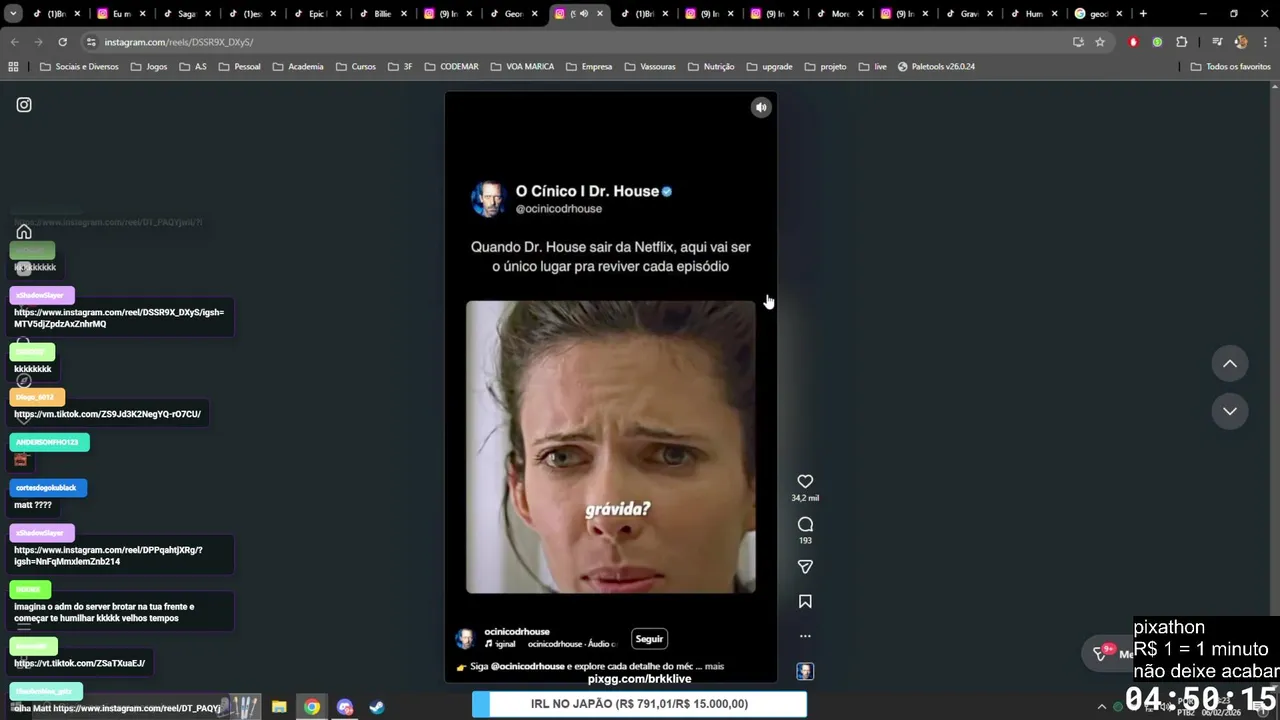Expand caption with 'mais' link
The image size is (1280, 720).
(x=714, y=666)
